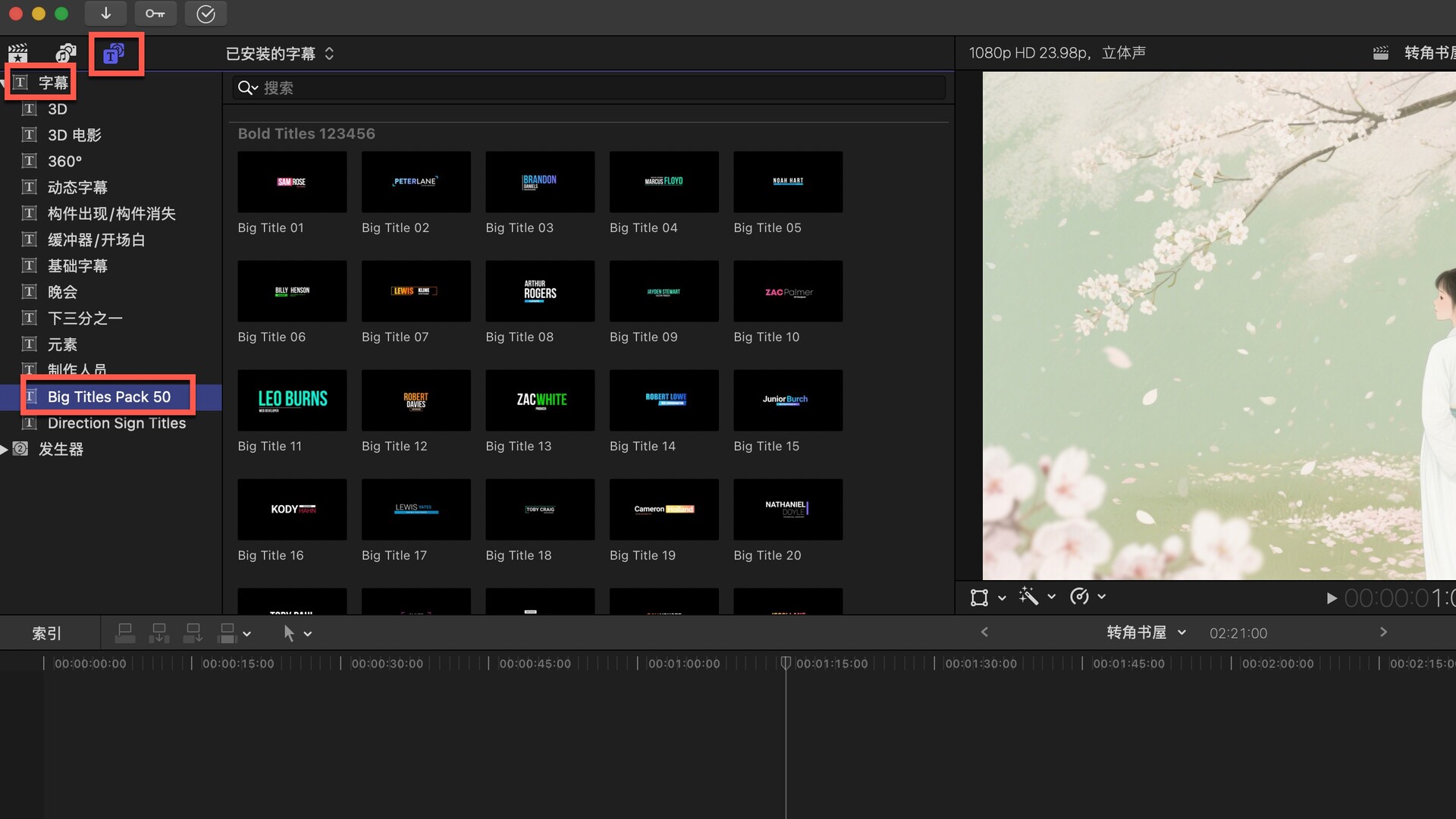1456x819 pixels.
Task: Select the 3D 电影 titles category
Action: pos(111,135)
